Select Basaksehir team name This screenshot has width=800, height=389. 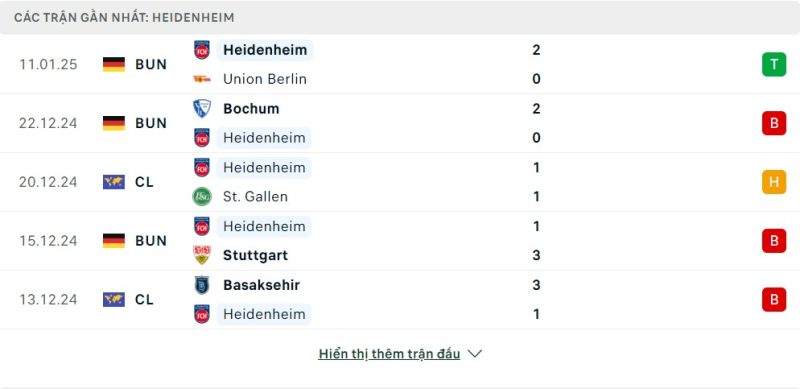pyautogui.click(x=261, y=285)
